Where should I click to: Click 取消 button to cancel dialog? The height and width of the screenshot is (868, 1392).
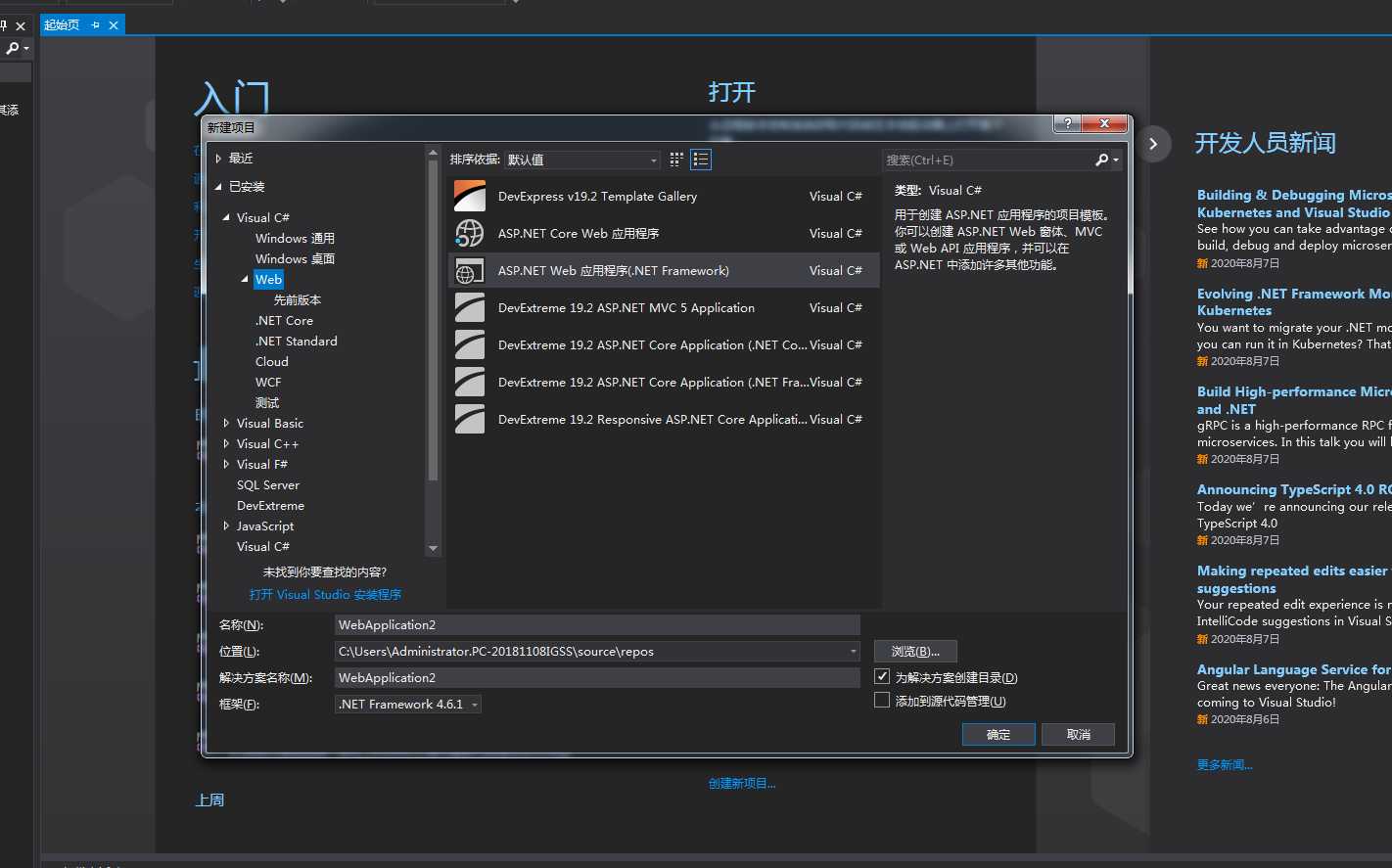click(x=1078, y=734)
